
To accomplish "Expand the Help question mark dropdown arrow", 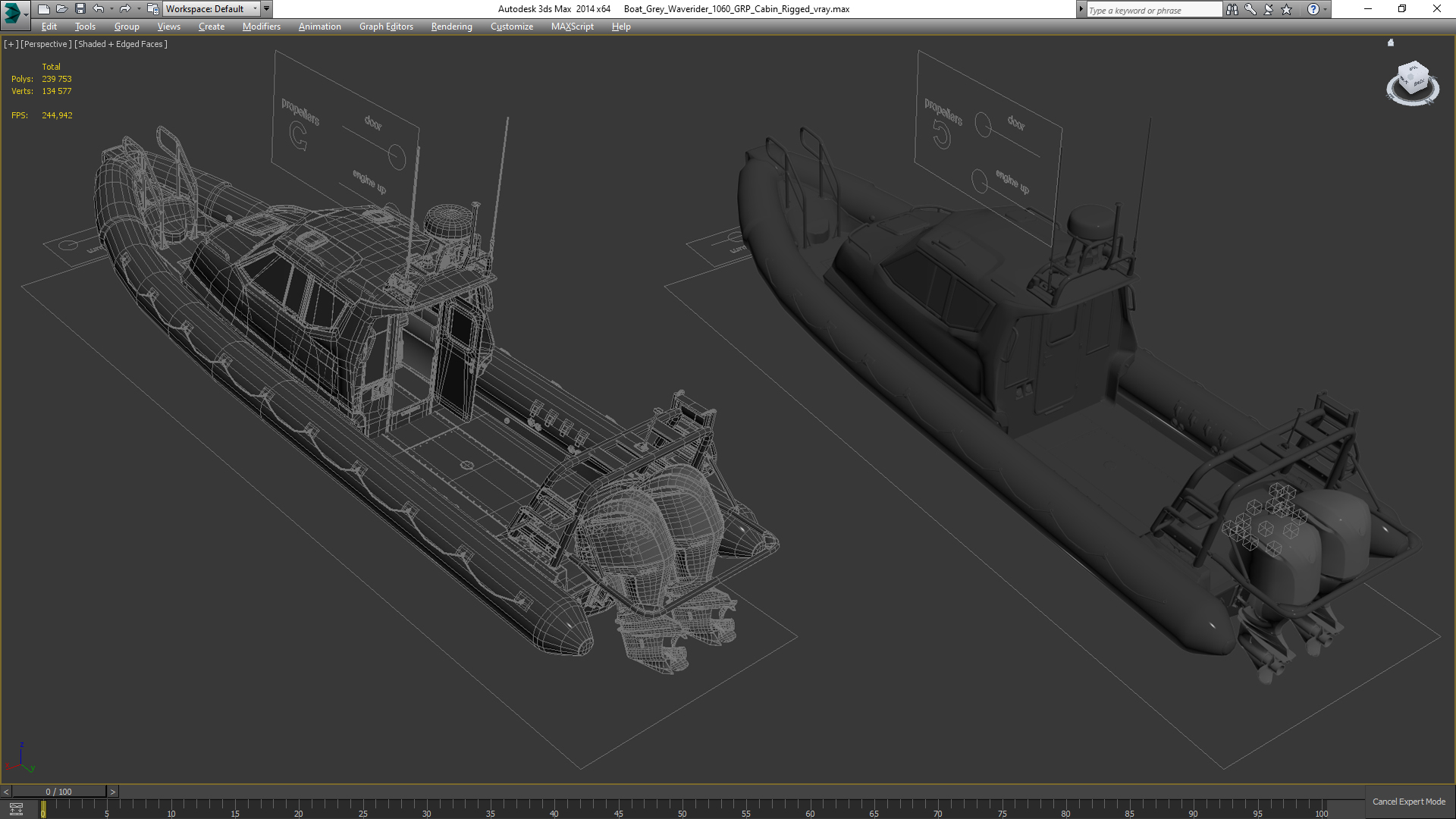I will point(1326,9).
